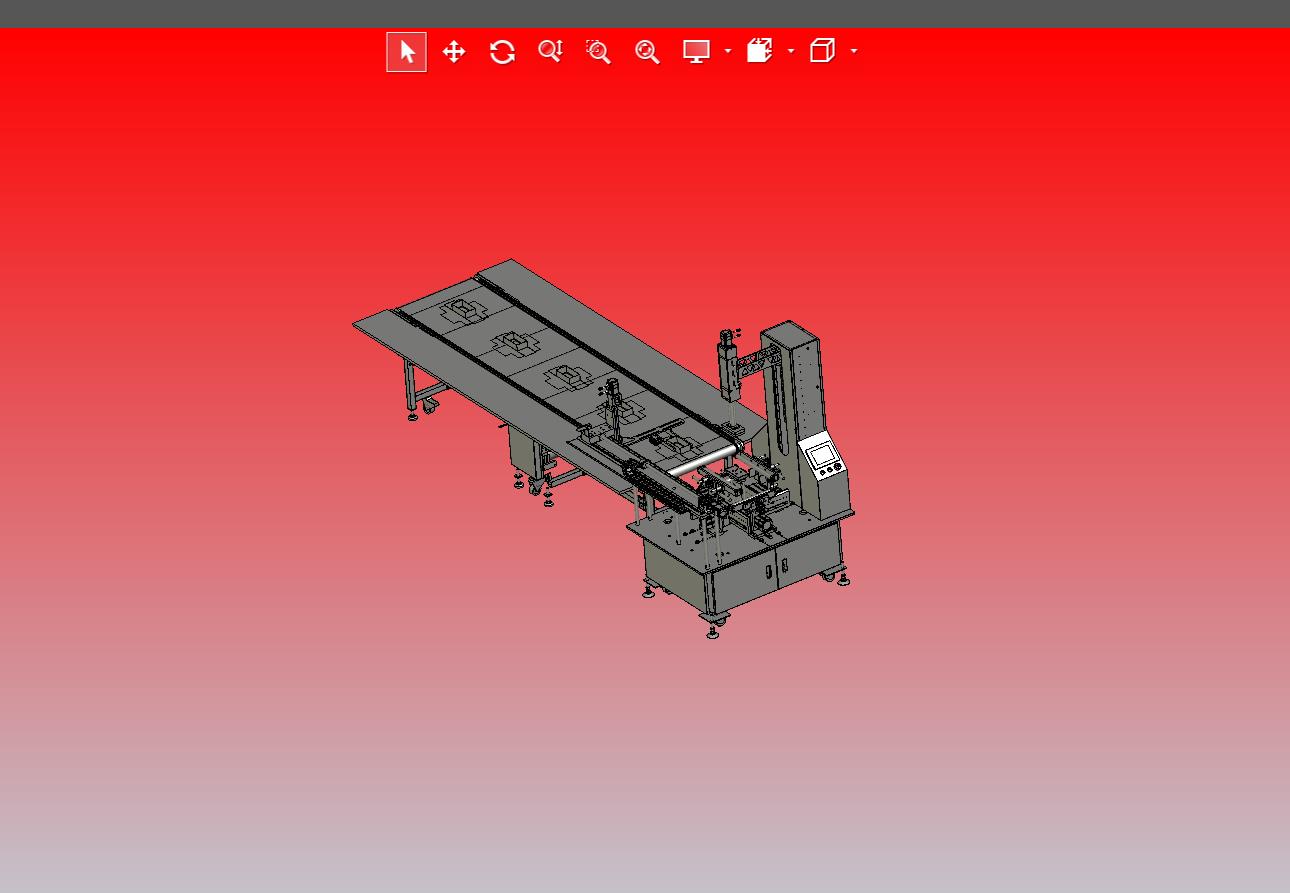Pick the Zoom in/out magnifier tool
Image resolution: width=1290 pixels, height=893 pixels.
[550, 52]
